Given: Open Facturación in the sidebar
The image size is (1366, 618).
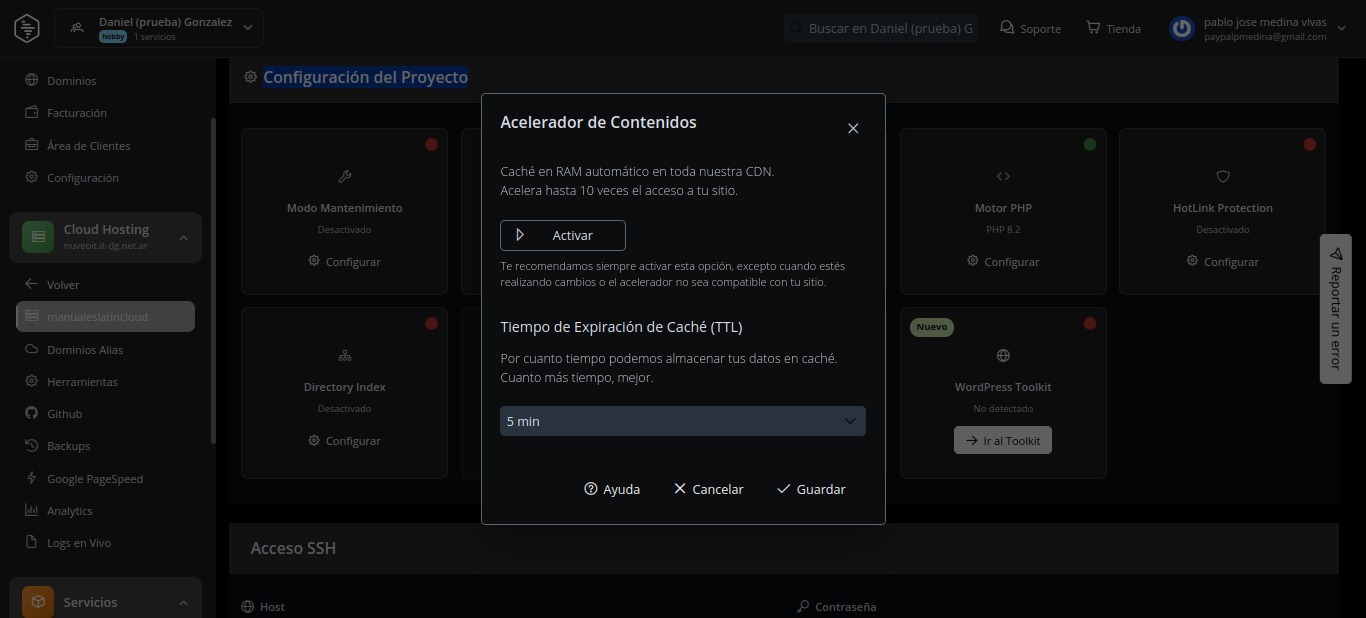Looking at the screenshot, I should tap(76, 113).
